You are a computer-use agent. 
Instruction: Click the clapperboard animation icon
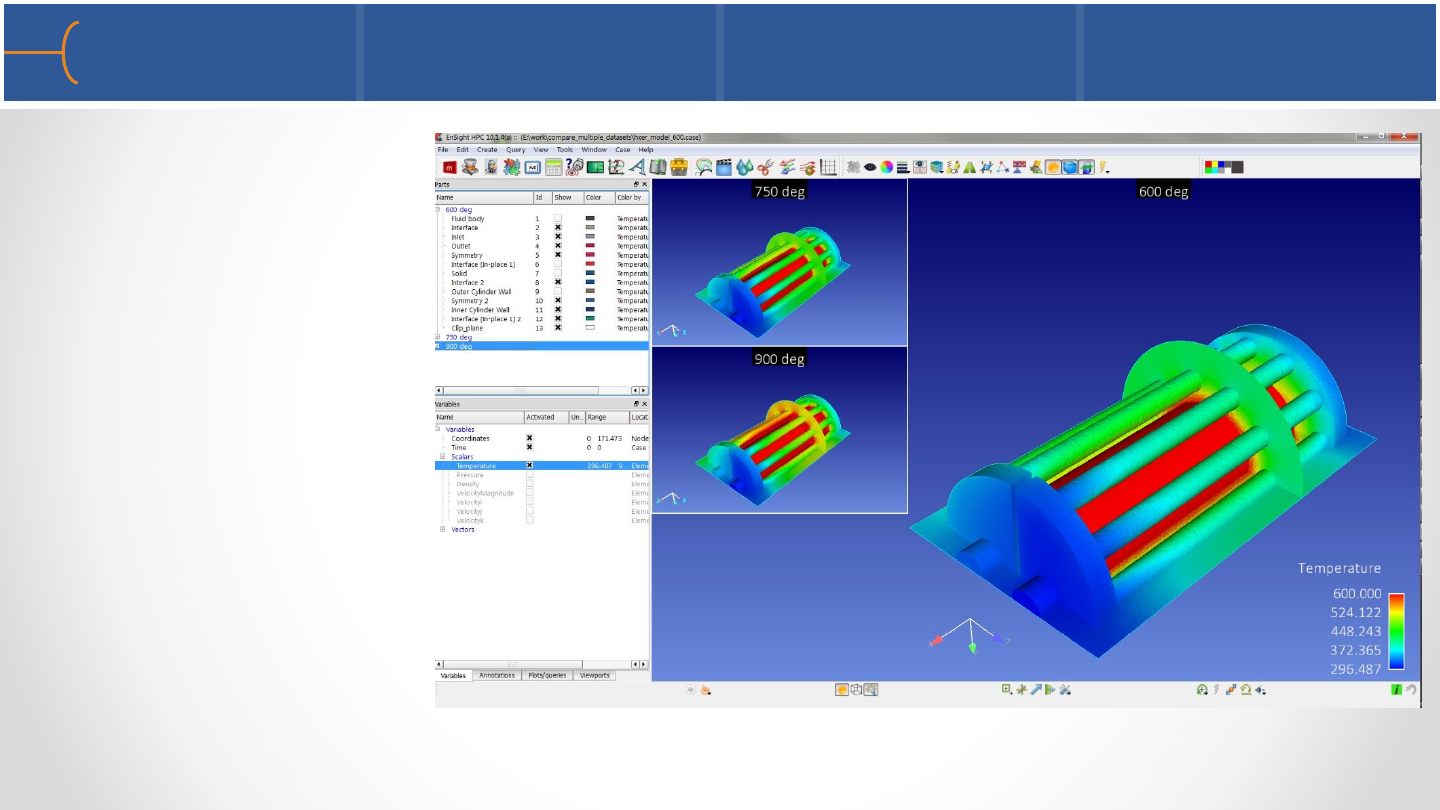tap(724, 167)
